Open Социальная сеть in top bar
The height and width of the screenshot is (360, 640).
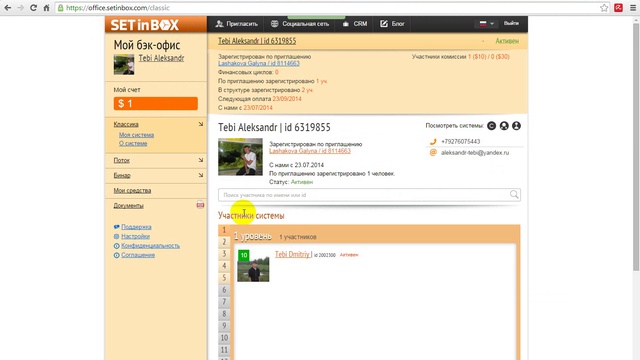[300, 24]
